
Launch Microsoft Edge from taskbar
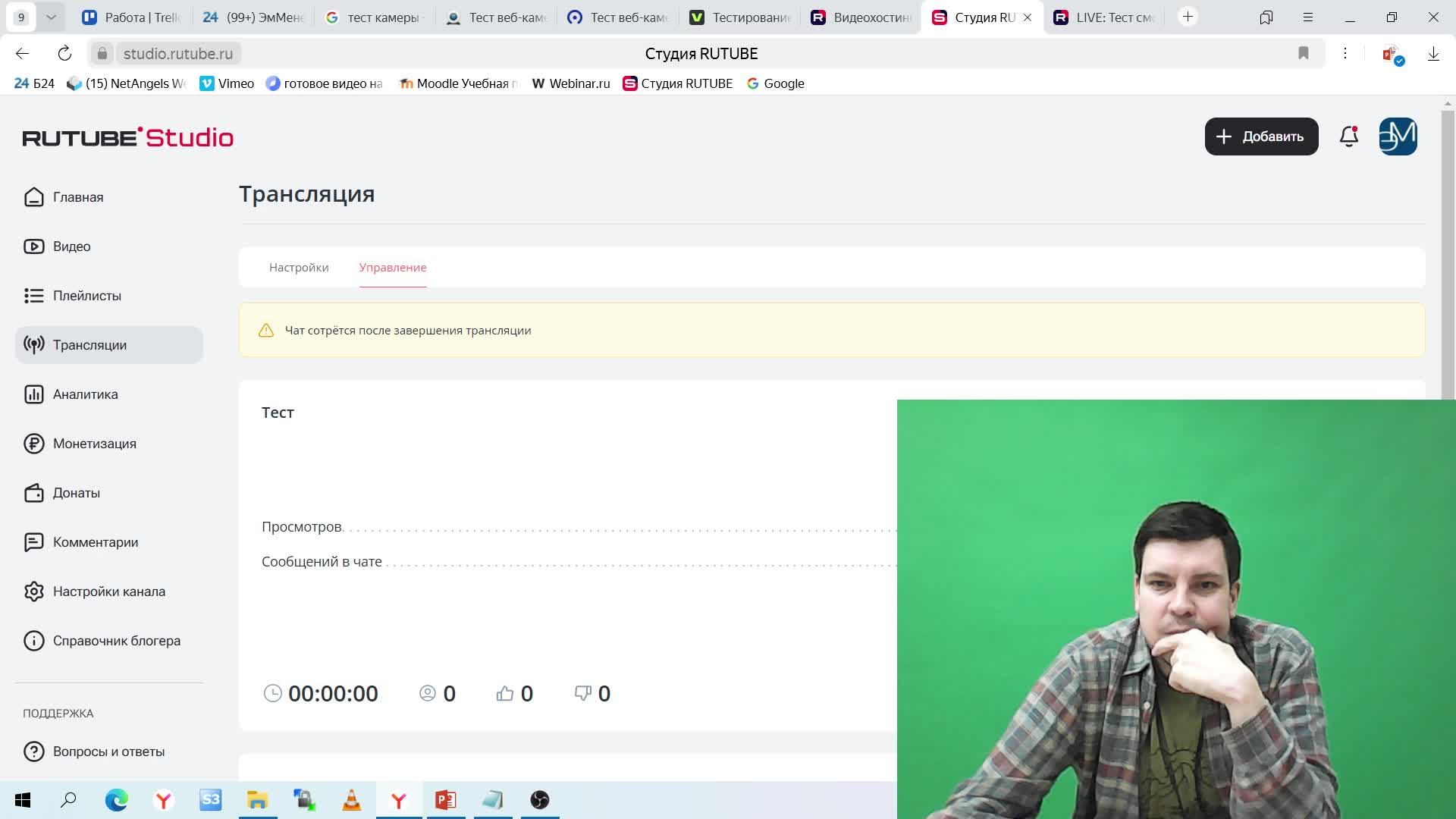click(x=116, y=800)
